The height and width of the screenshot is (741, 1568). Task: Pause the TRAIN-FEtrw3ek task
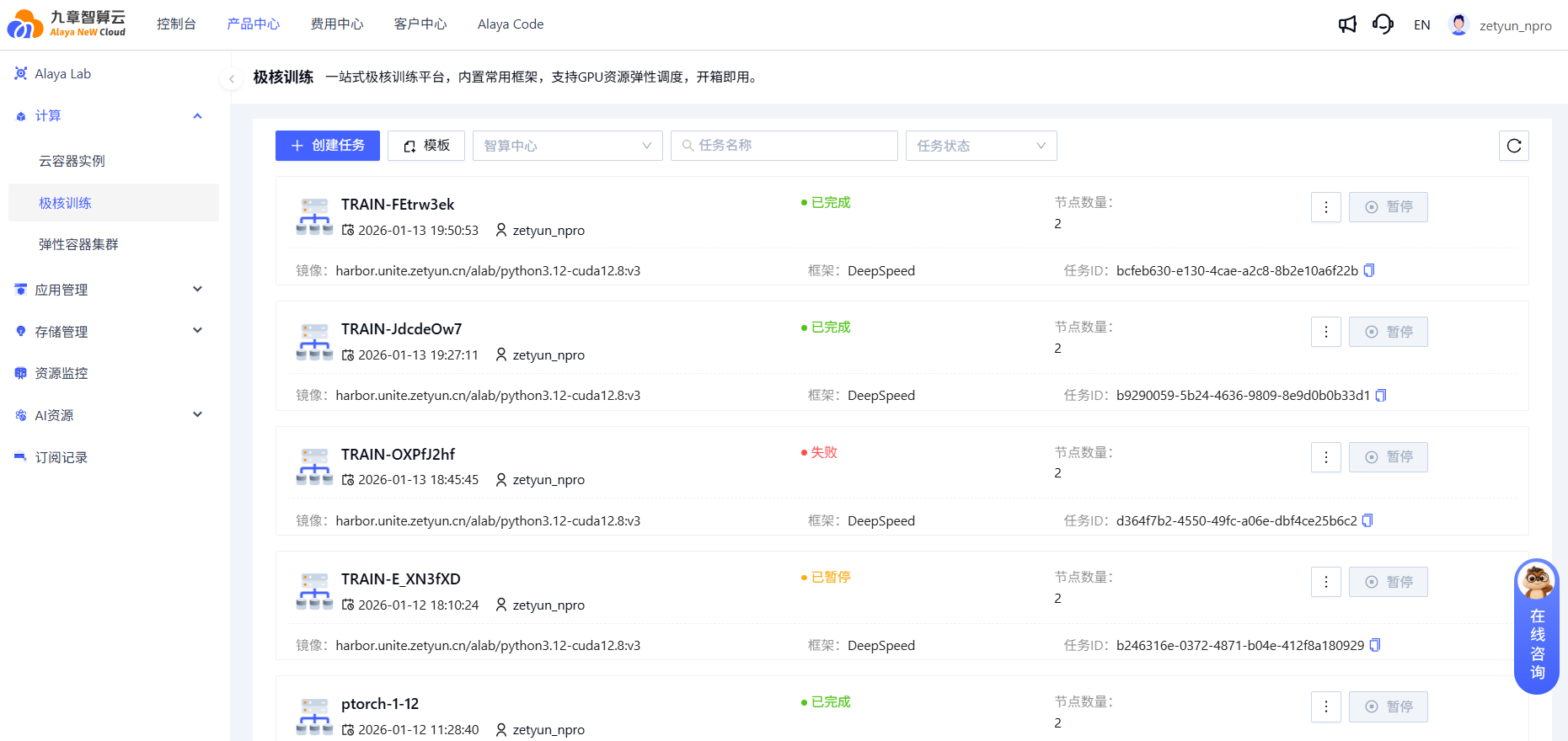pyautogui.click(x=1389, y=207)
